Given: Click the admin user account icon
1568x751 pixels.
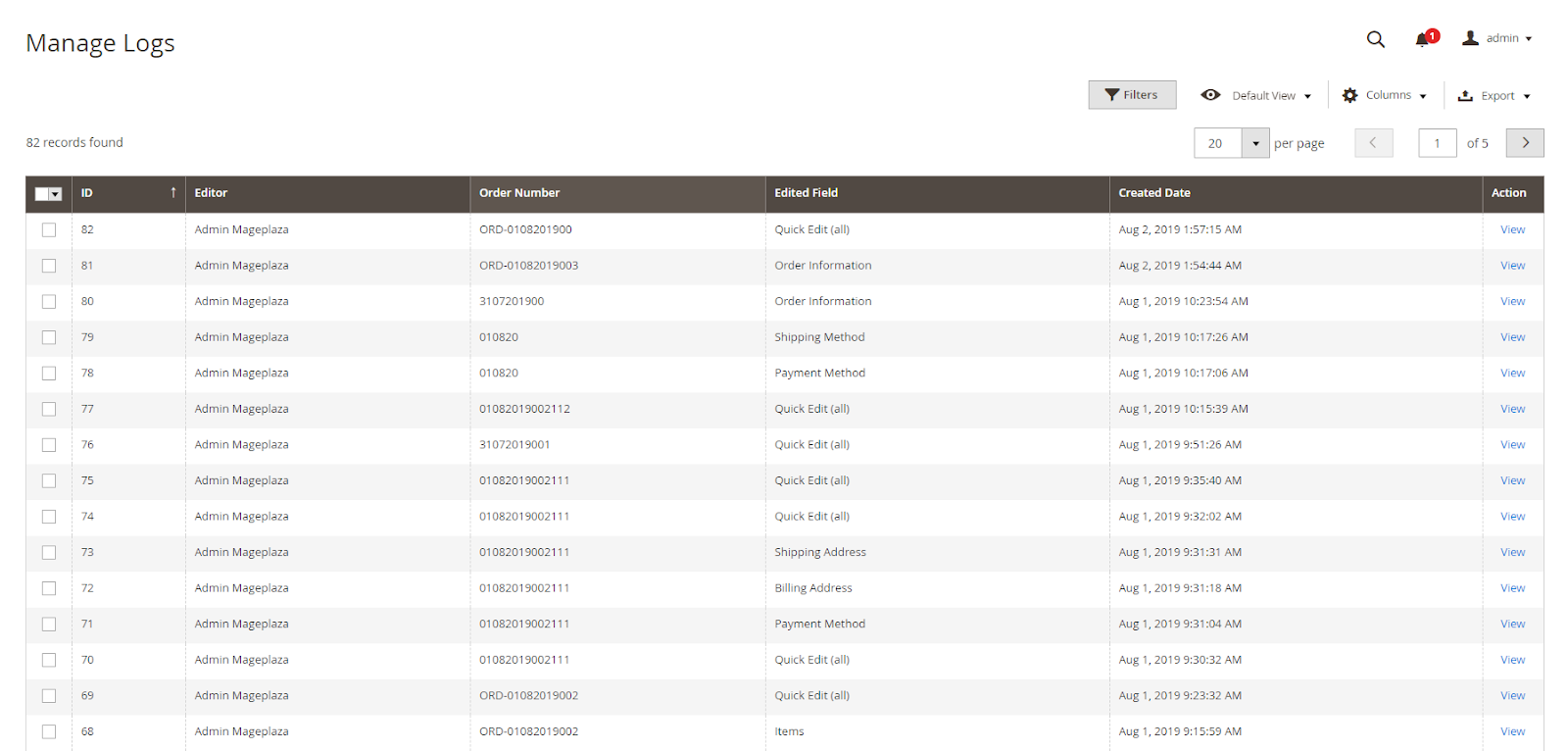Looking at the screenshot, I should point(1470,38).
